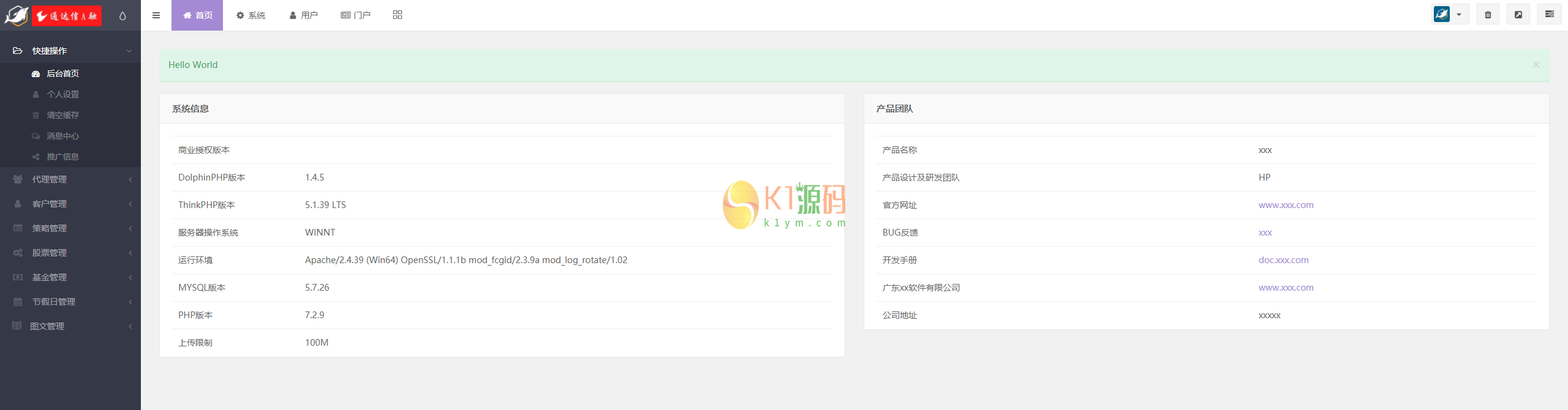Open 个人设置 in the sidebar
This screenshot has height=410, width=1568.
tap(63, 94)
